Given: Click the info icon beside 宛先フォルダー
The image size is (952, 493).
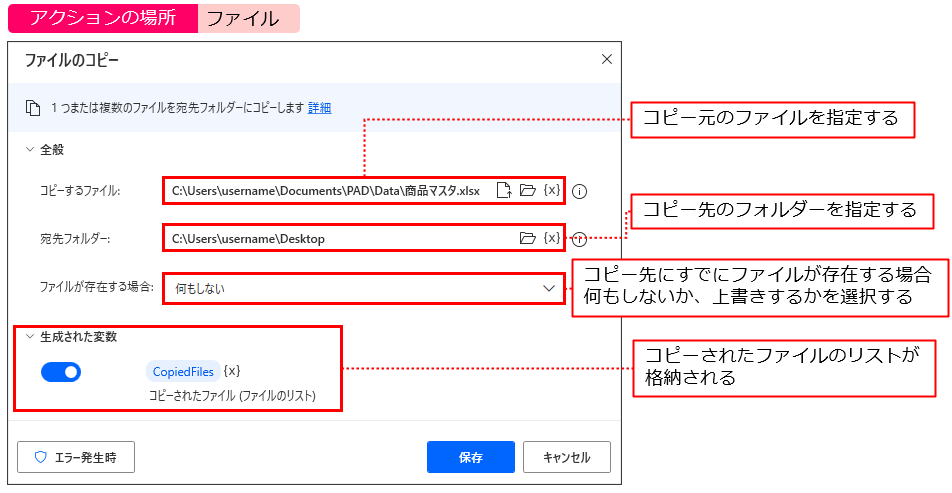Looking at the screenshot, I should [x=580, y=239].
